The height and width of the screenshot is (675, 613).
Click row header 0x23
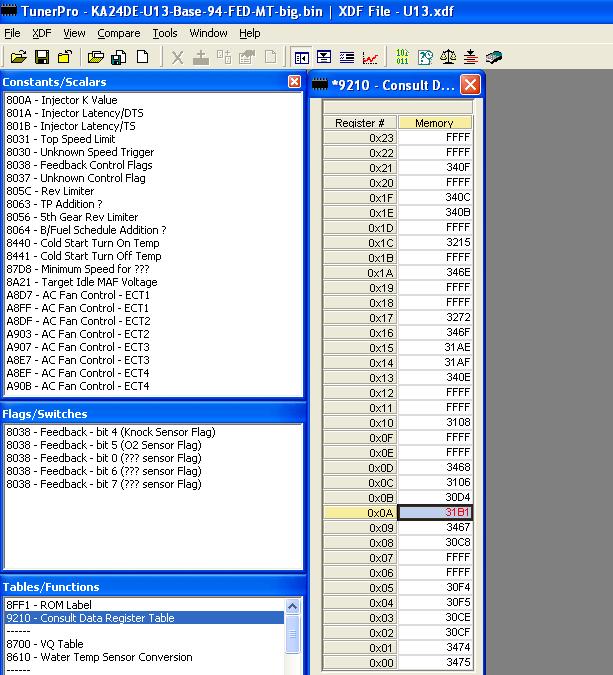point(359,138)
